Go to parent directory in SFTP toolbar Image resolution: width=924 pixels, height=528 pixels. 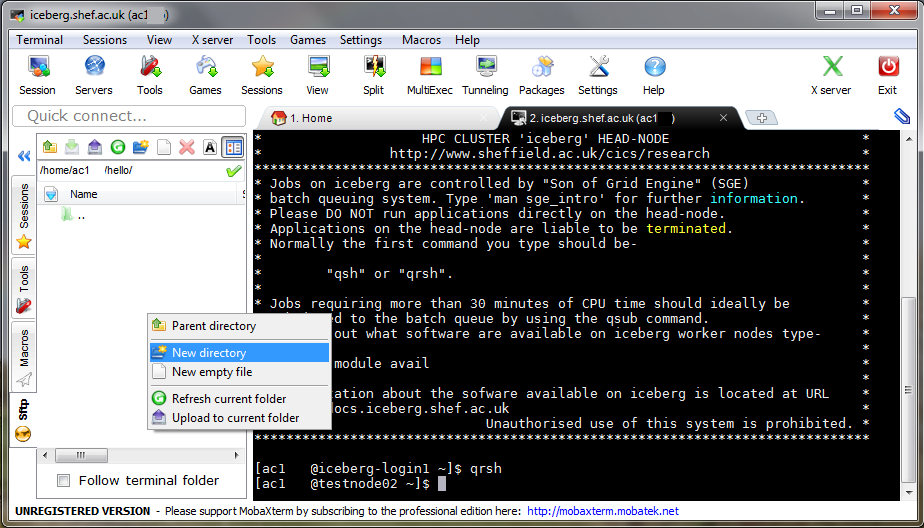50,147
